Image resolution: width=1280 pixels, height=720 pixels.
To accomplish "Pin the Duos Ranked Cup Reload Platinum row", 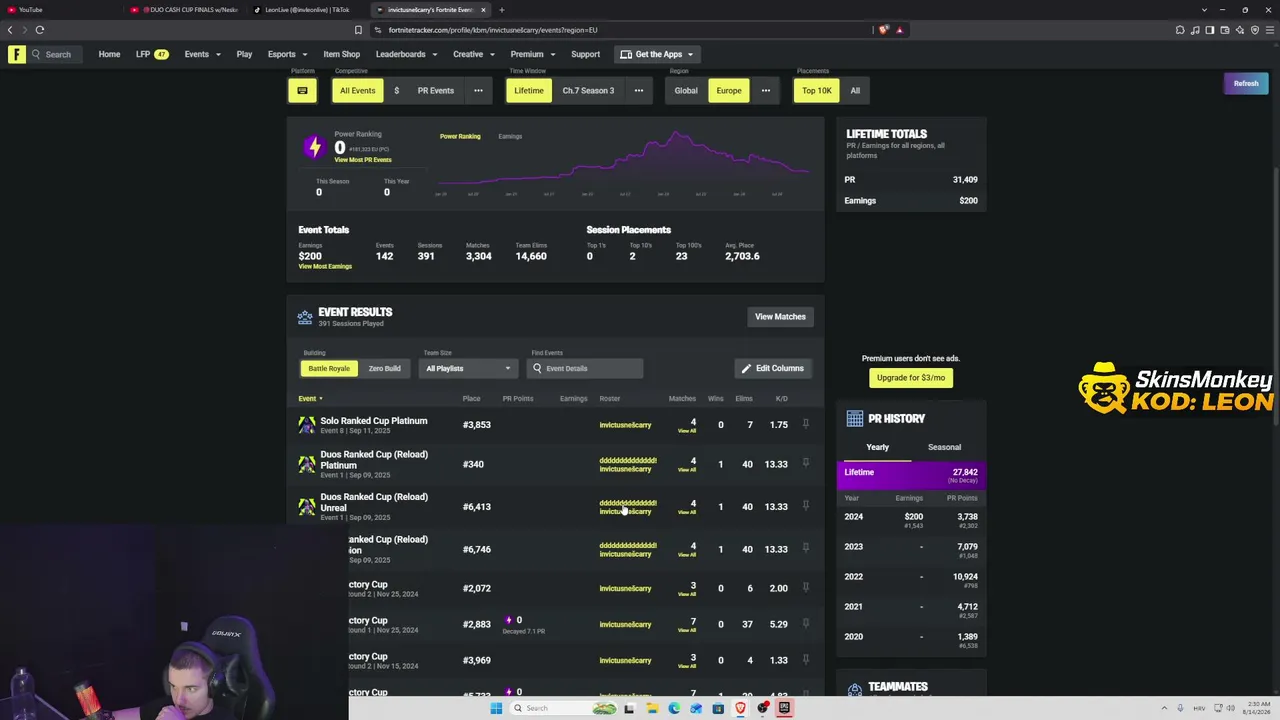I will coord(805,464).
